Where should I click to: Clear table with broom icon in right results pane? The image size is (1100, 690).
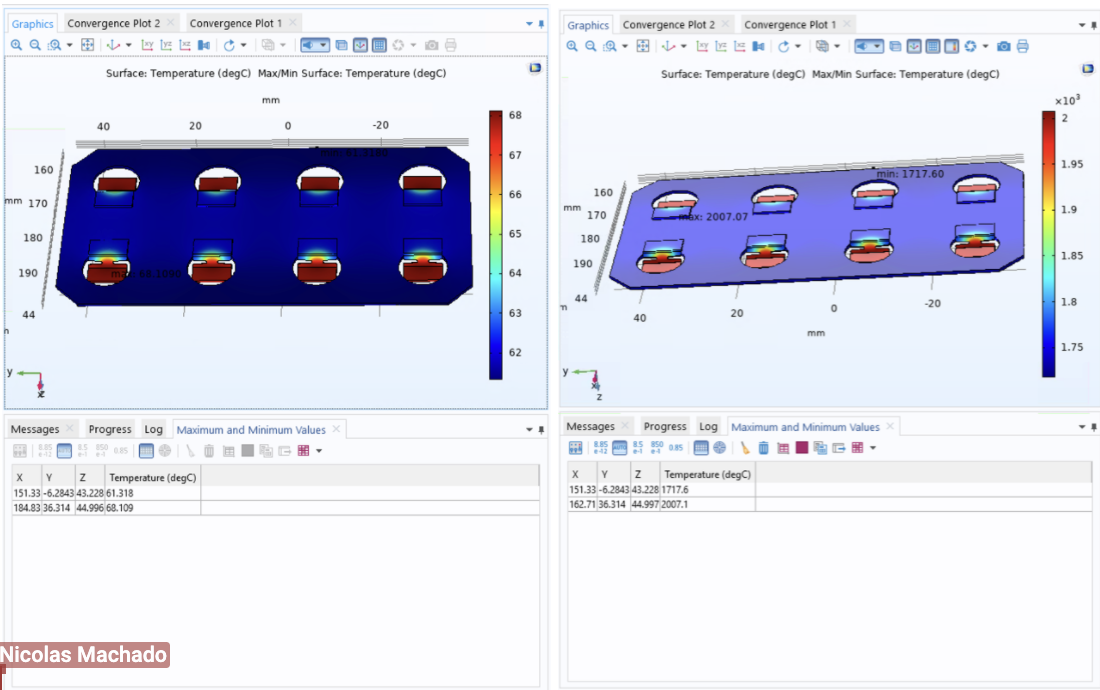point(744,447)
